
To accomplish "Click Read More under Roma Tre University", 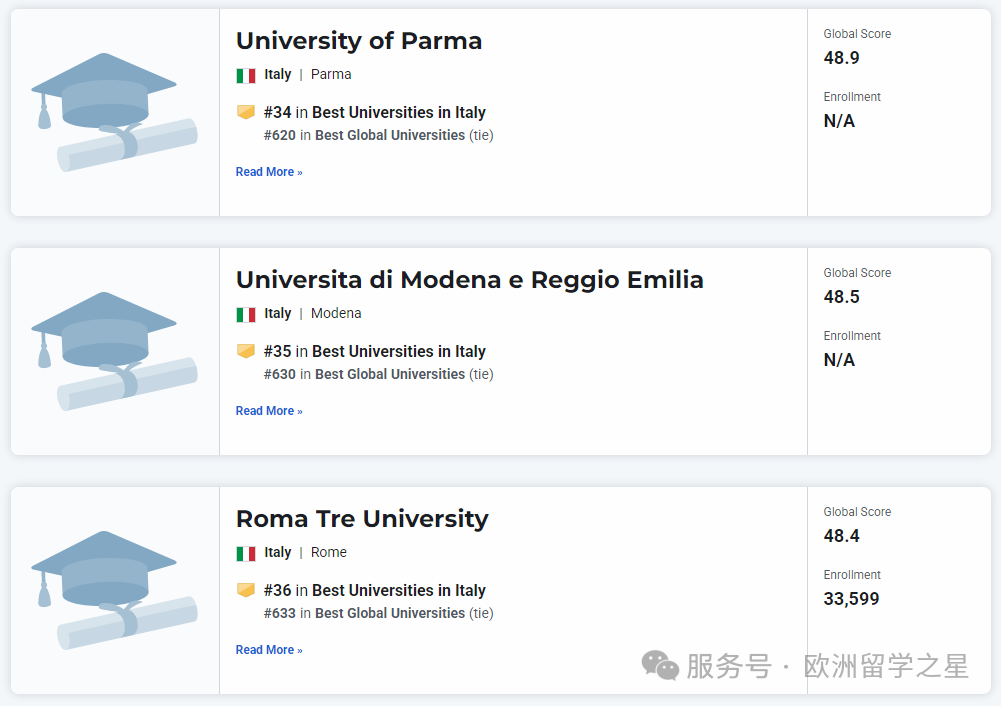I will 269,650.
